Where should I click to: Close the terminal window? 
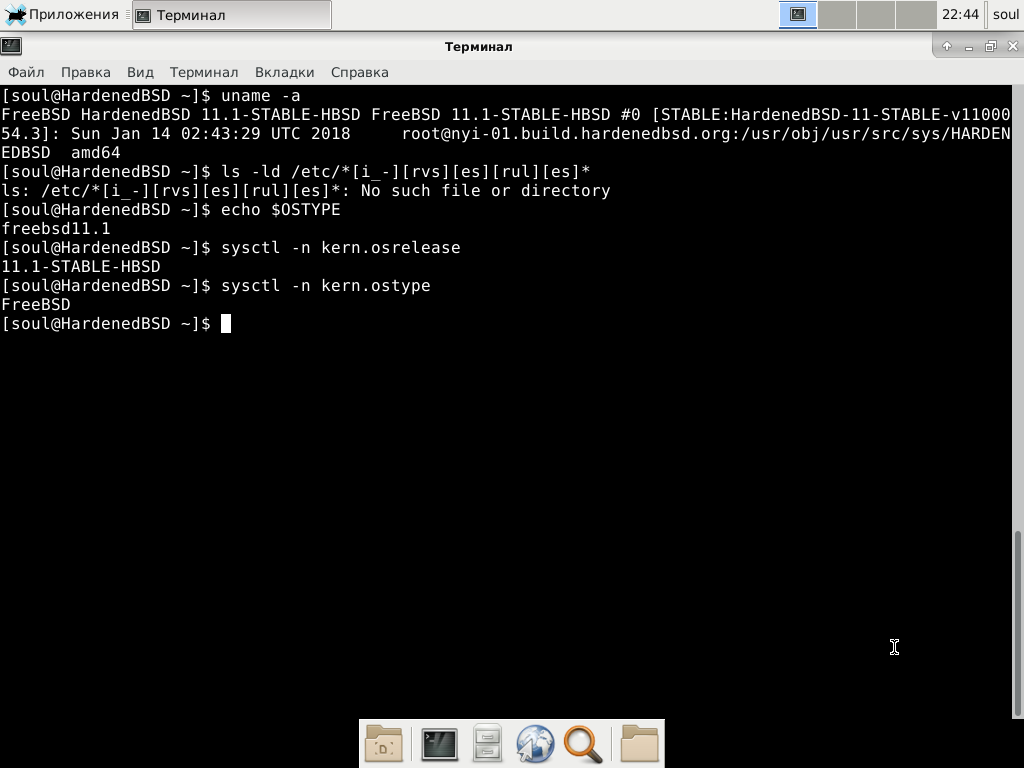point(1013,46)
